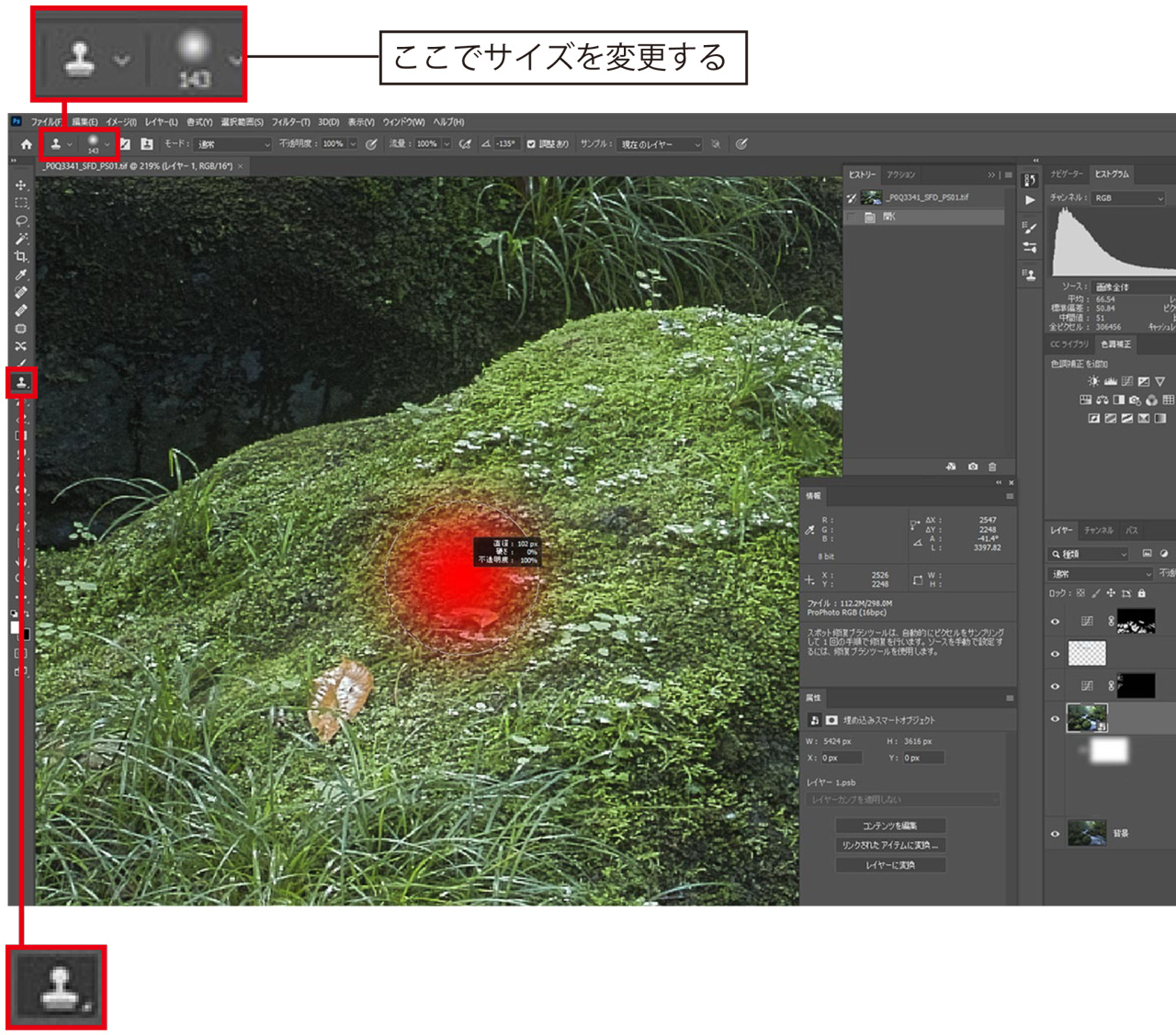Select the Clone Stamp tool in toolbar
Screen dimensions: 1176x1035
click(21, 382)
